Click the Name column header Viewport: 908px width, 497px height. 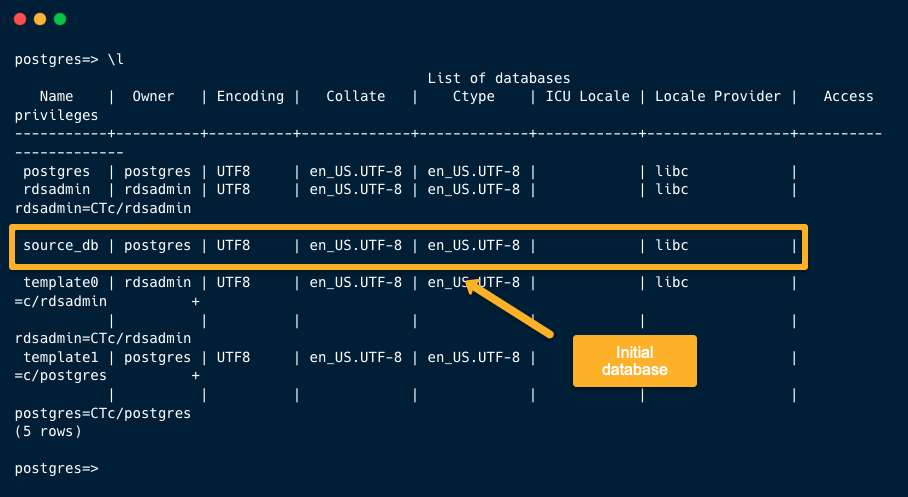click(56, 96)
